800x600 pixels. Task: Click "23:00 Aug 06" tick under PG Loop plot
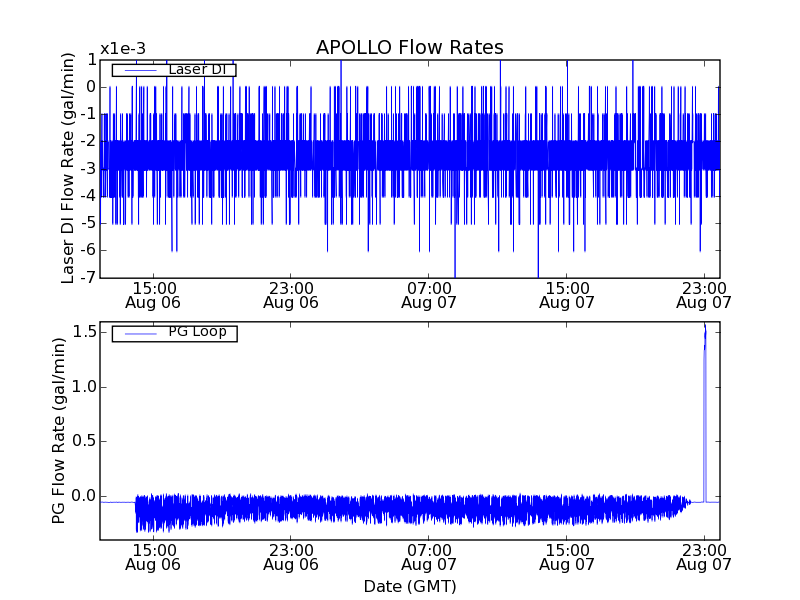[x=291, y=558]
